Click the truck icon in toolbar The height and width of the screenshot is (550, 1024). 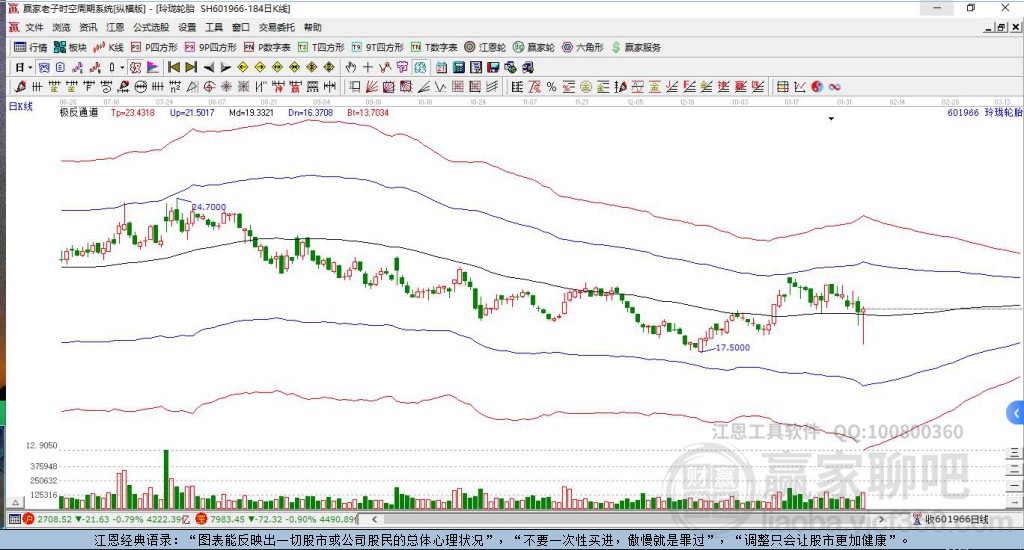click(528, 67)
